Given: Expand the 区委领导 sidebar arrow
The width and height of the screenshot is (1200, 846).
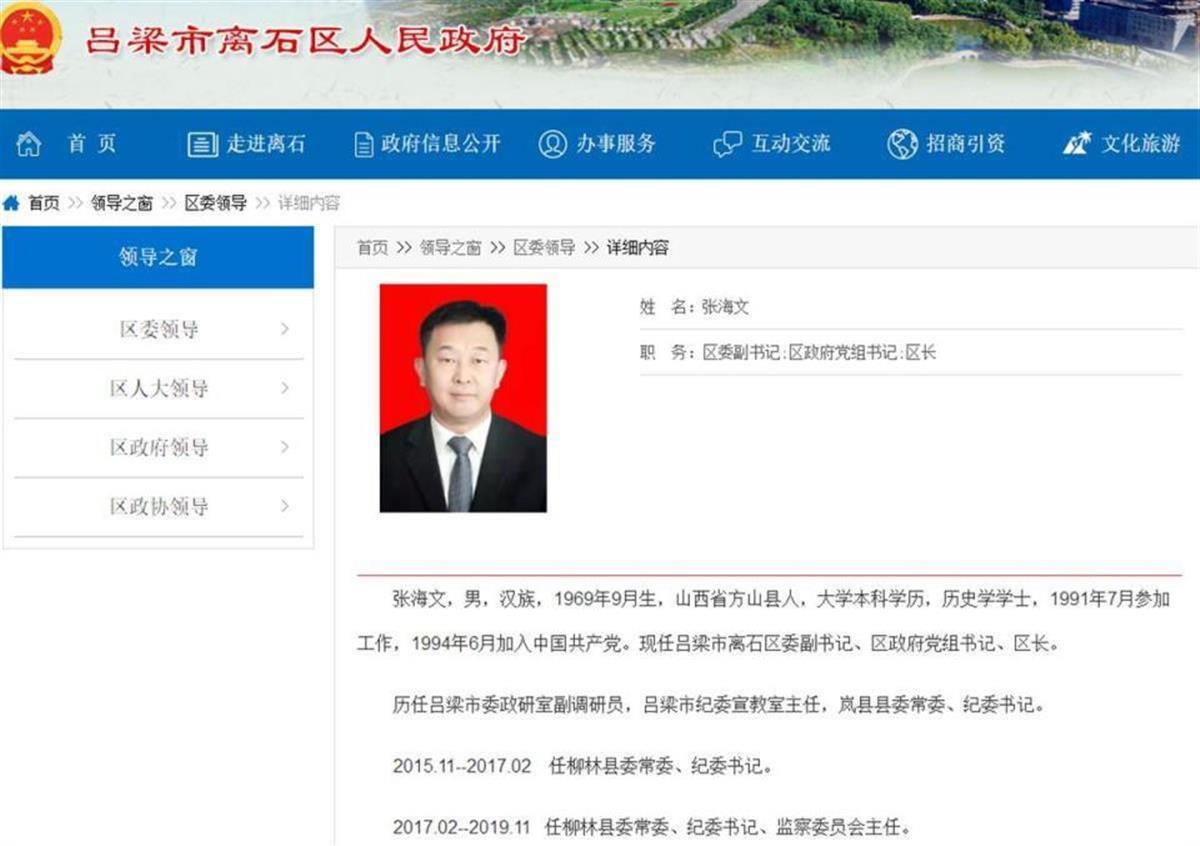Looking at the screenshot, I should pos(285,329).
